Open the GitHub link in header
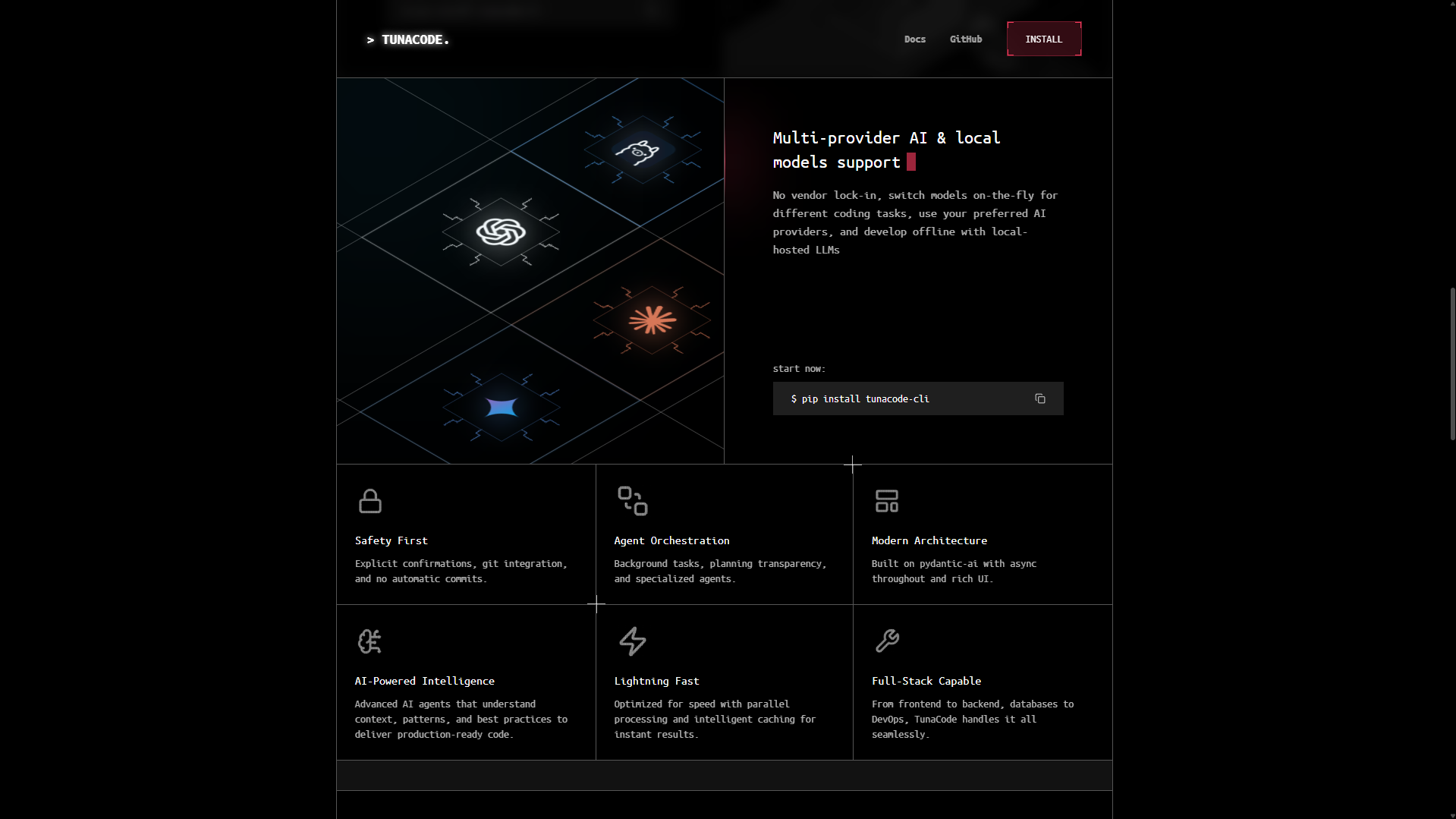1456x819 pixels. [965, 39]
